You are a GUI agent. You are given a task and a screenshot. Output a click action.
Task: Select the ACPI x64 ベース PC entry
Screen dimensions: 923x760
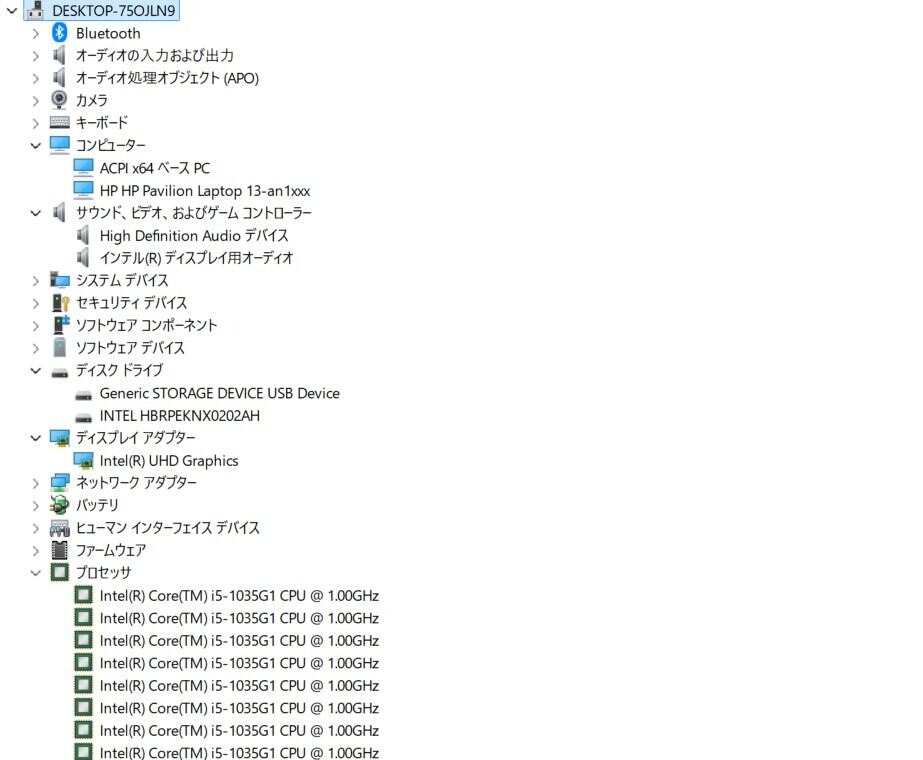tap(155, 168)
